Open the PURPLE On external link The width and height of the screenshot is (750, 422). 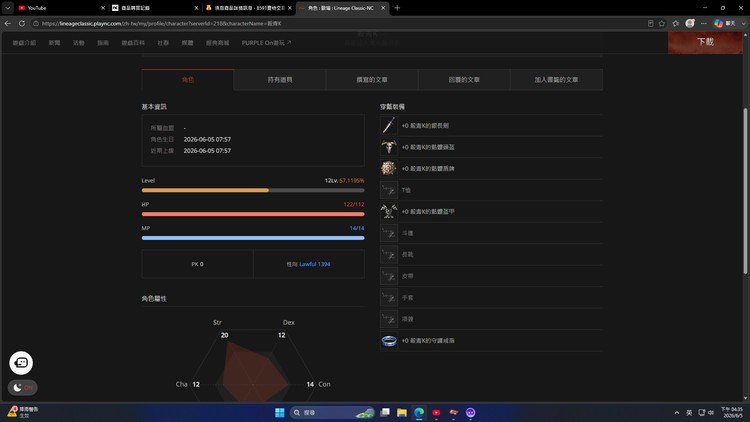click(x=266, y=43)
